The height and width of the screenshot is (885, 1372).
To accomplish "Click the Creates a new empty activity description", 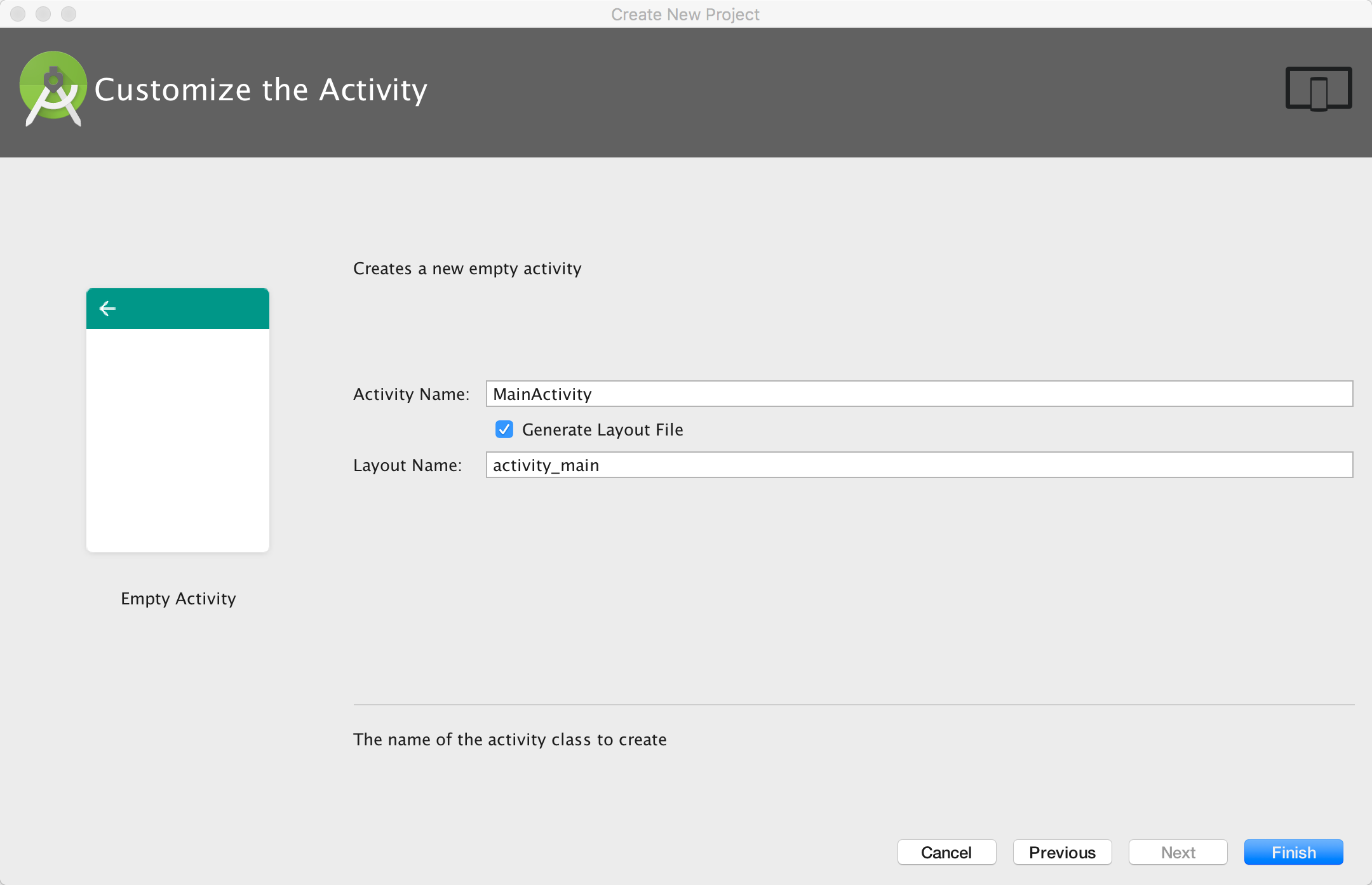I will pos(467,268).
